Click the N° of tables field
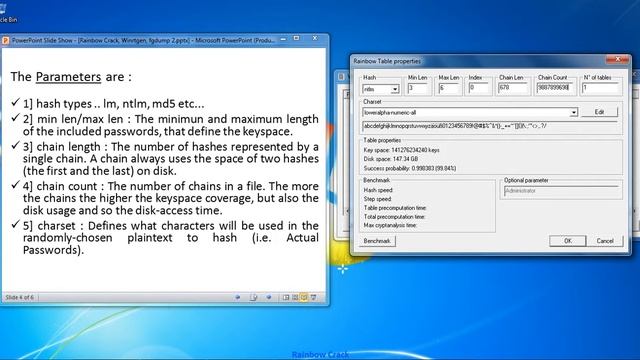The width and height of the screenshot is (640, 360). [x=600, y=88]
